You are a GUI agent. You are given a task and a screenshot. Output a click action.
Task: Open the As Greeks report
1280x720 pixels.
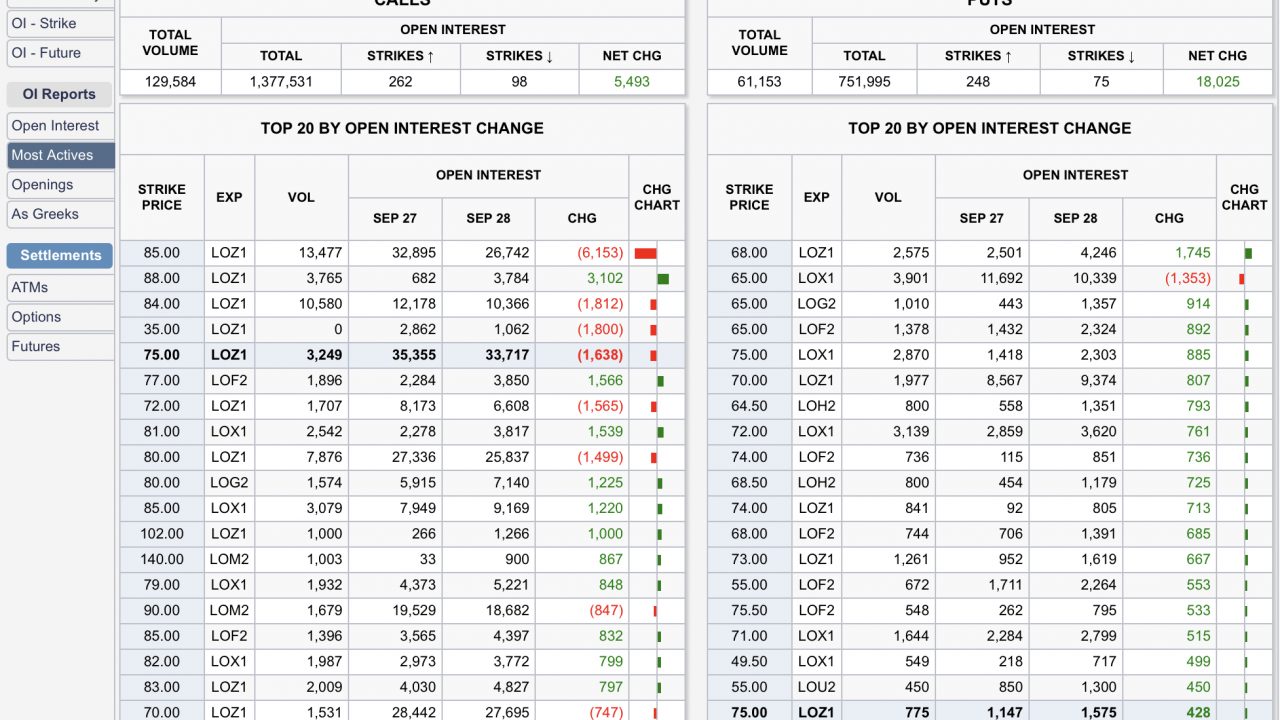point(45,214)
